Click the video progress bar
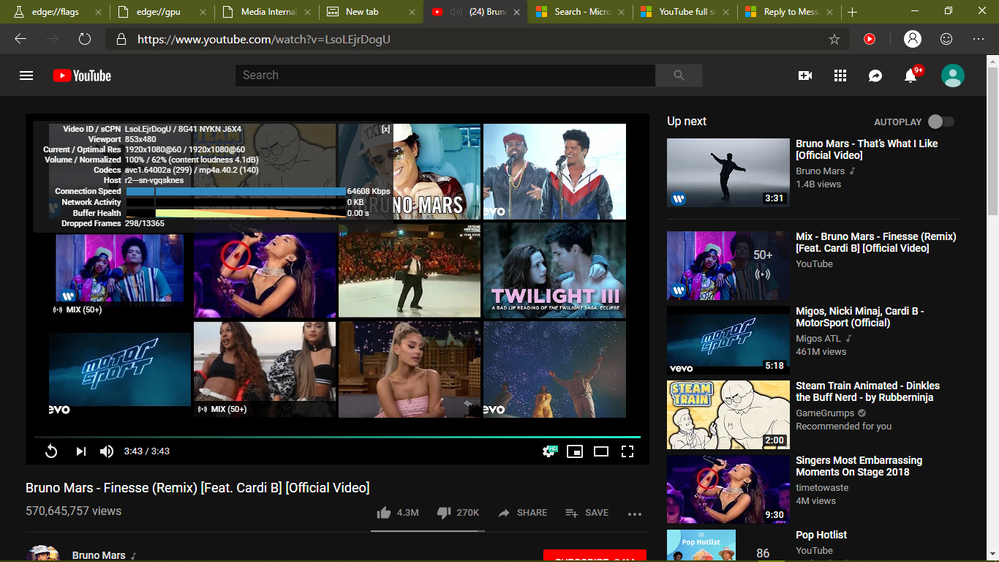Screen dimensions: 999x562 point(337,437)
